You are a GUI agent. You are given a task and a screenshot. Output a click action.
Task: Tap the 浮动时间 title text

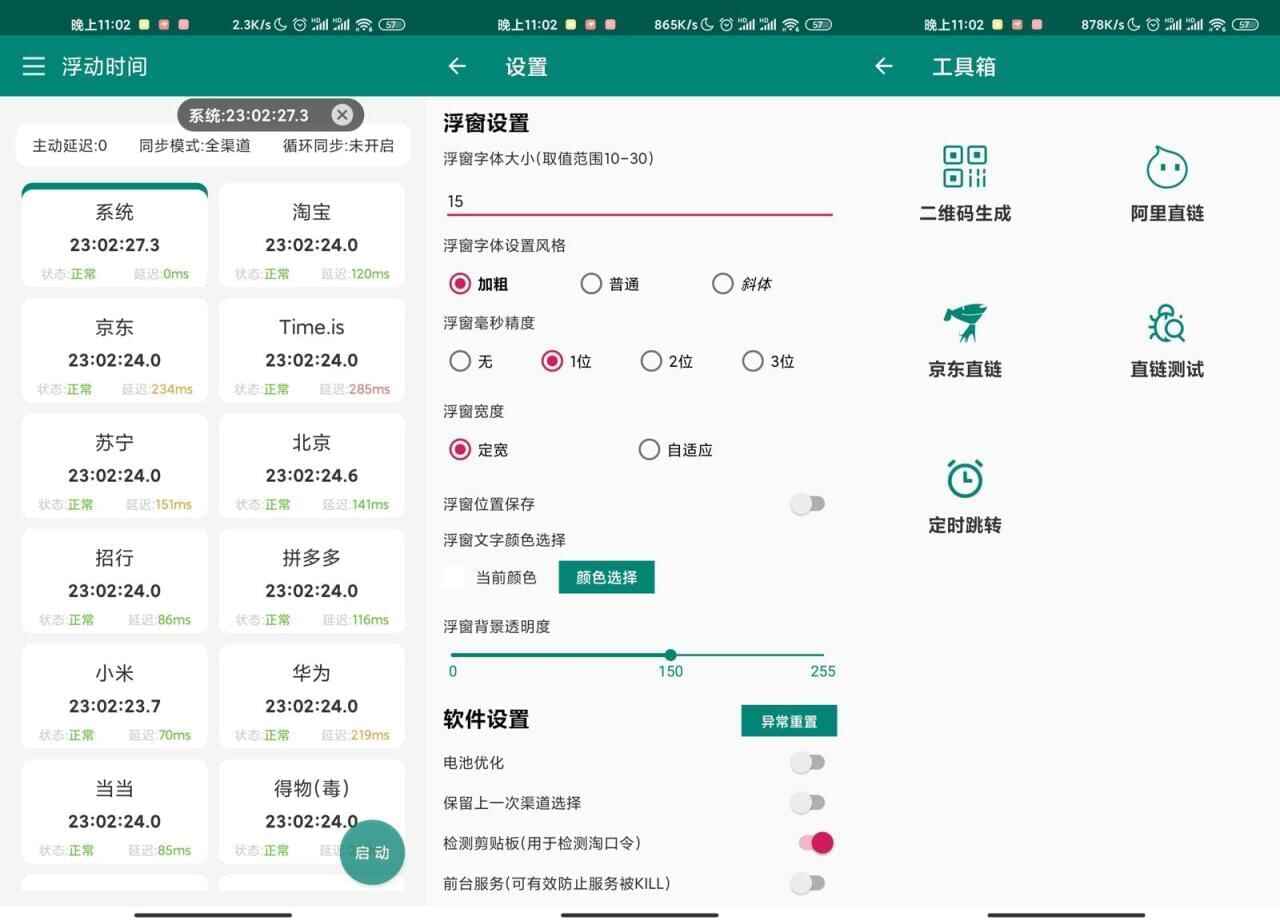coord(104,67)
